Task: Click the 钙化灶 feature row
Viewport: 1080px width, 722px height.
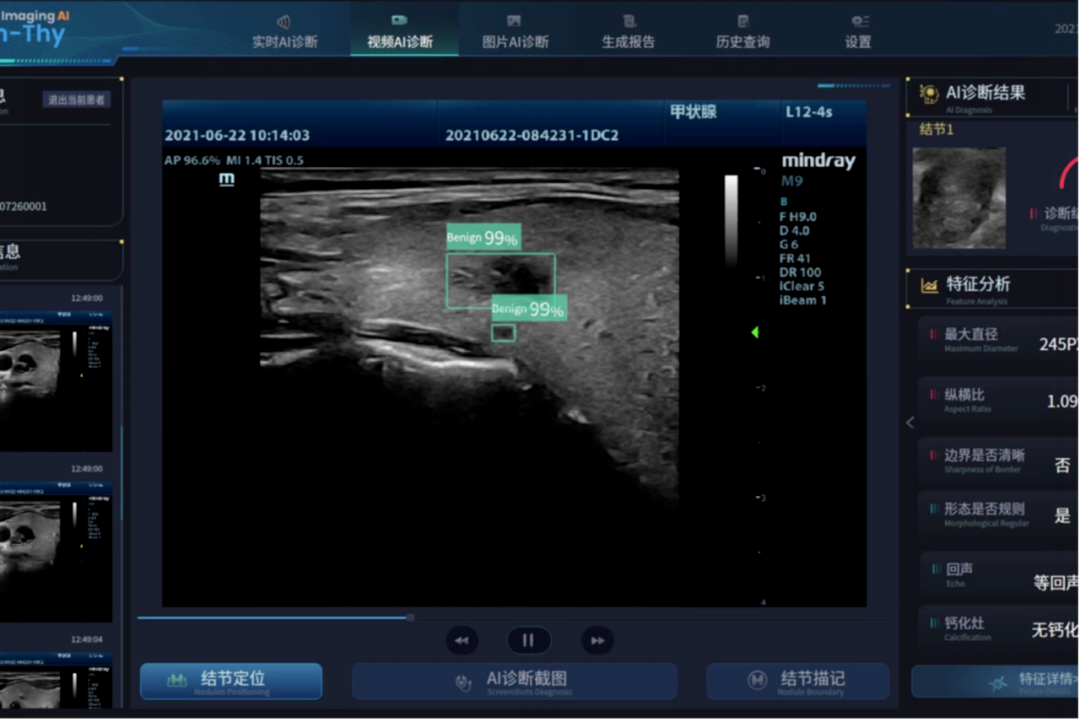Action: point(999,628)
